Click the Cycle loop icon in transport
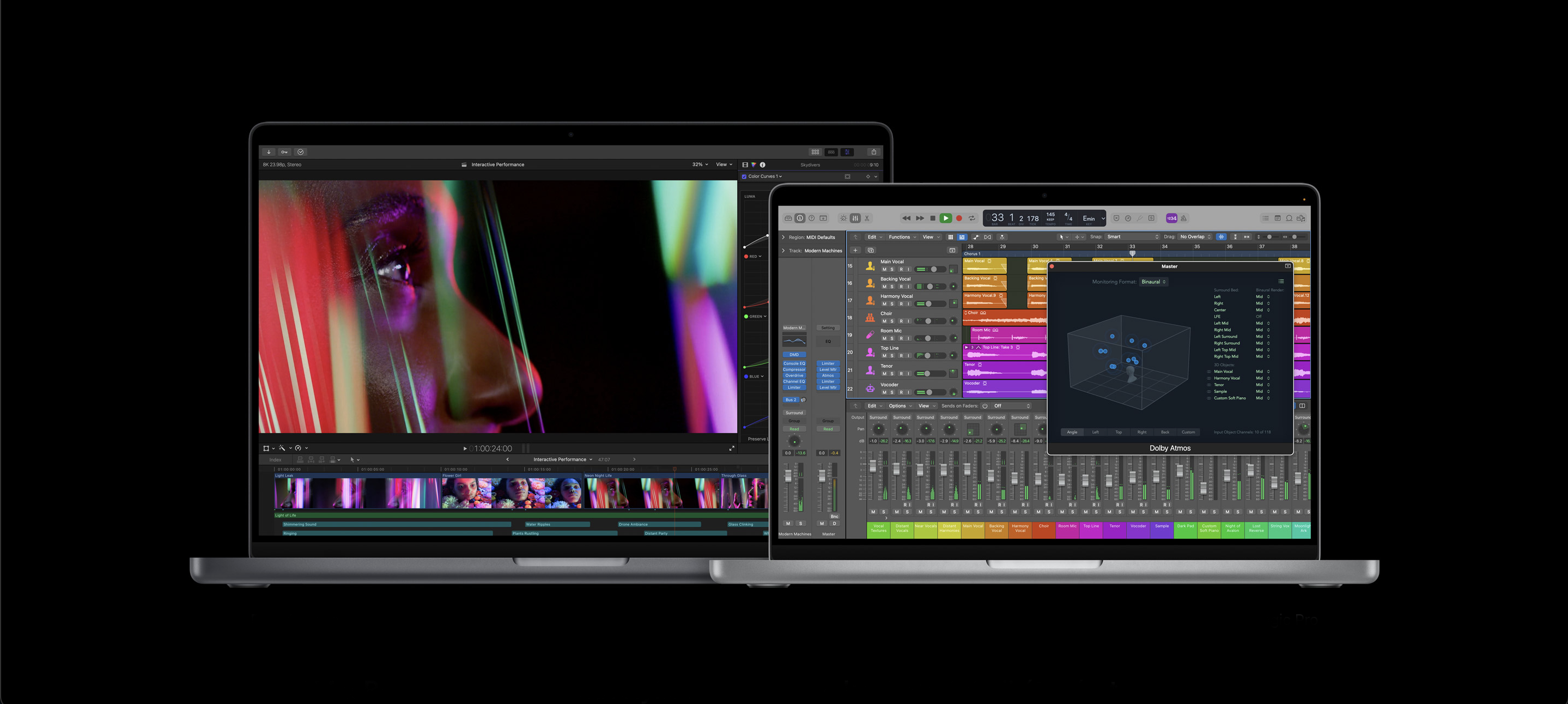Screen dimensions: 1568x704 971,218
